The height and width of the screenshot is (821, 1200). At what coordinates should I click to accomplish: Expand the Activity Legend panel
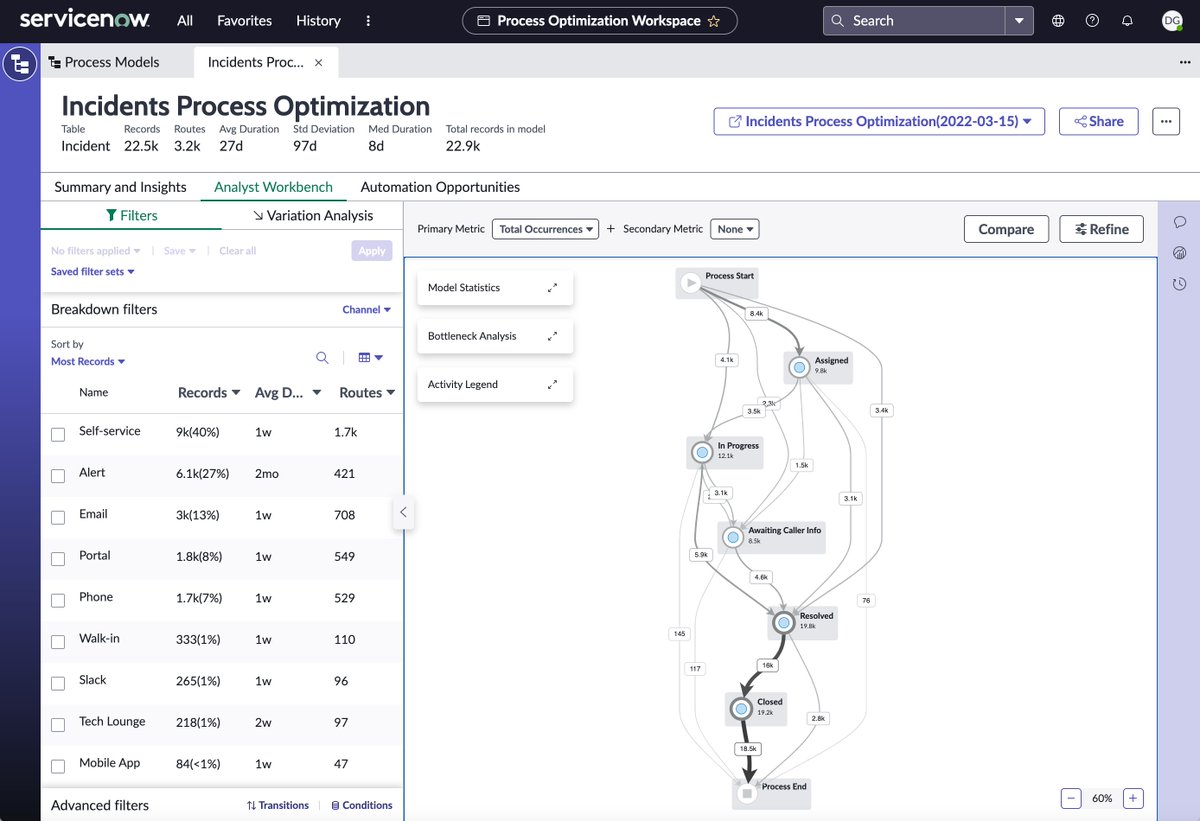click(552, 384)
